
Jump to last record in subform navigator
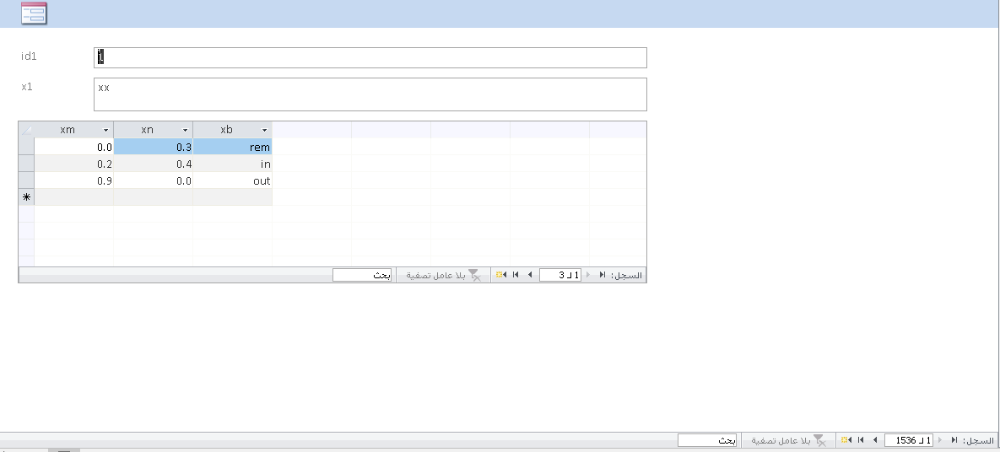[x=515, y=275]
